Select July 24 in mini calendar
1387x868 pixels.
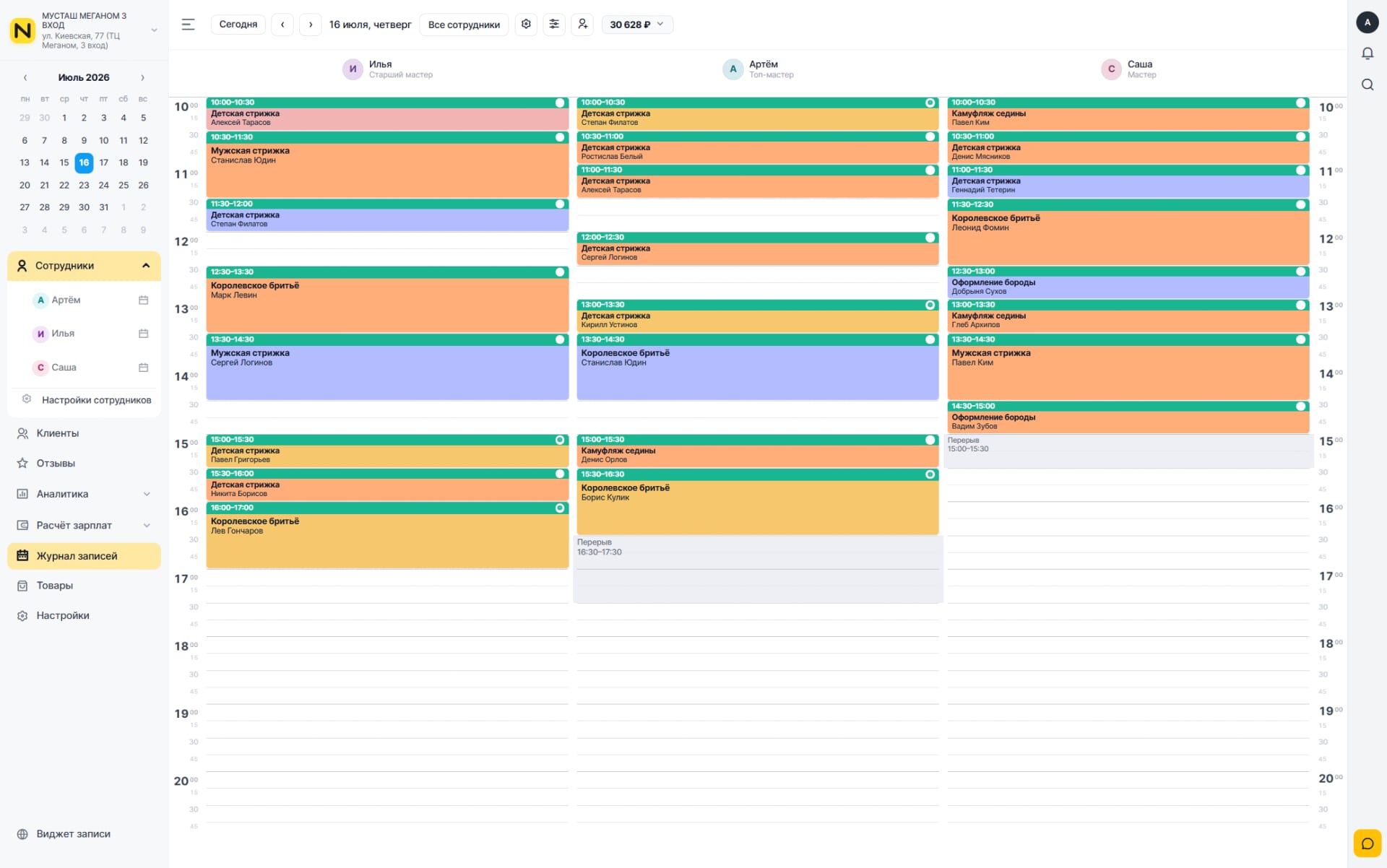103,186
